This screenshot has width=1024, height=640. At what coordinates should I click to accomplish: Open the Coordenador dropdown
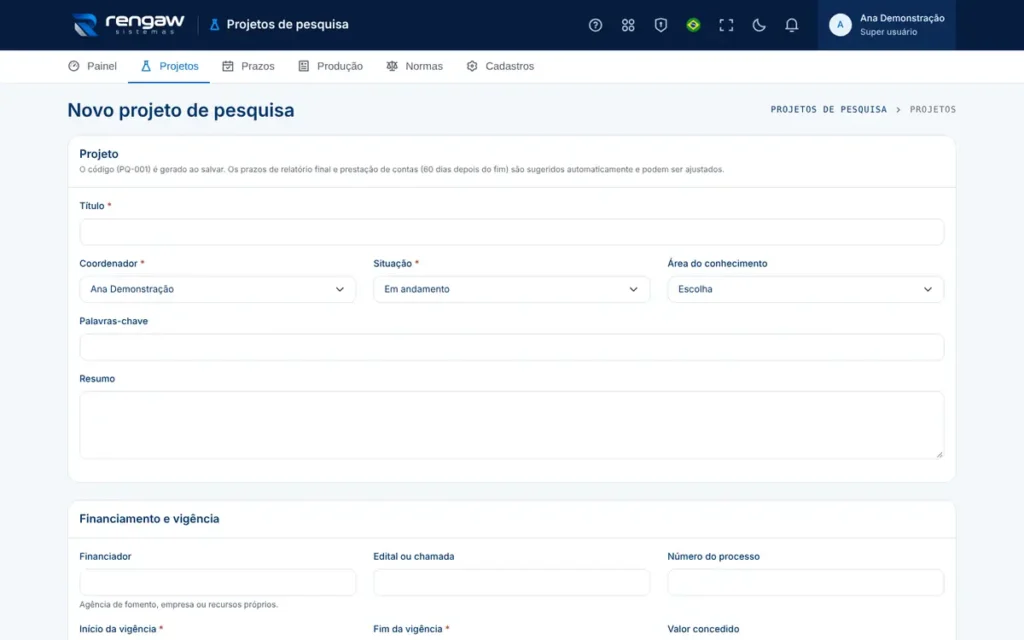pyautogui.click(x=217, y=289)
